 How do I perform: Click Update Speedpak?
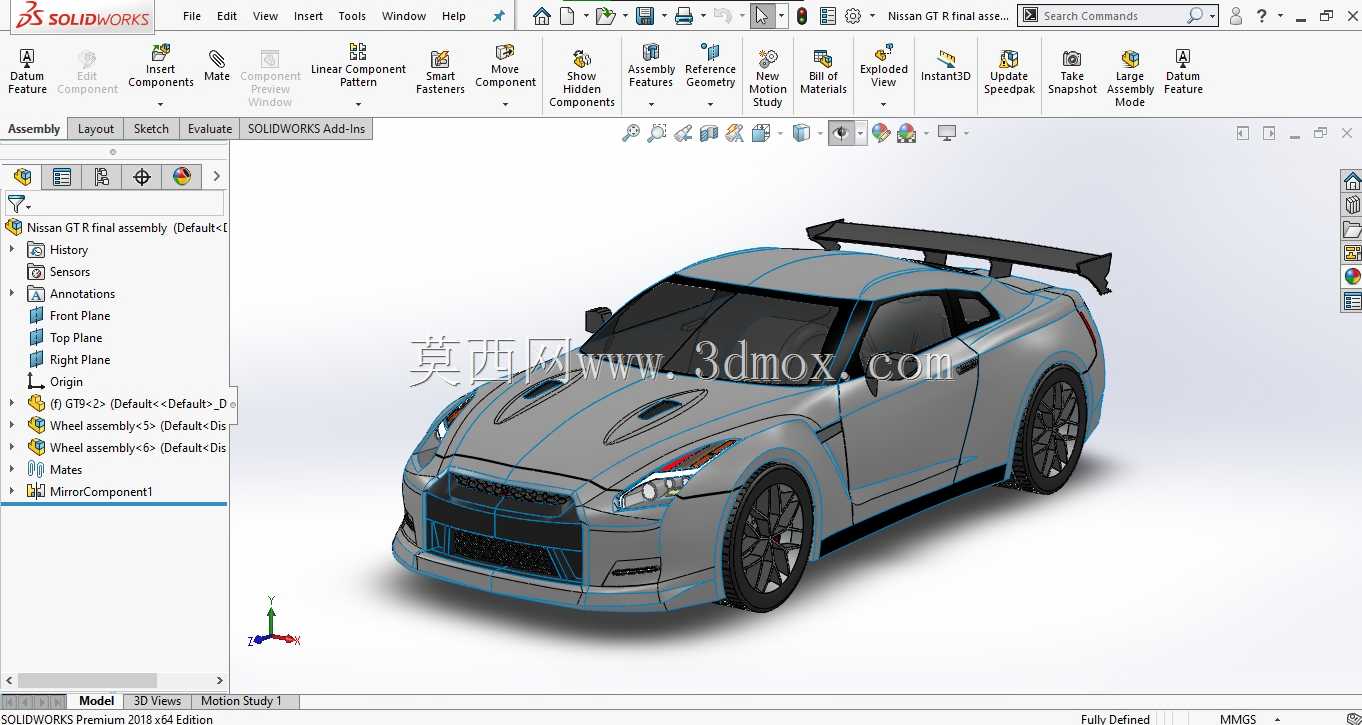tap(1009, 72)
